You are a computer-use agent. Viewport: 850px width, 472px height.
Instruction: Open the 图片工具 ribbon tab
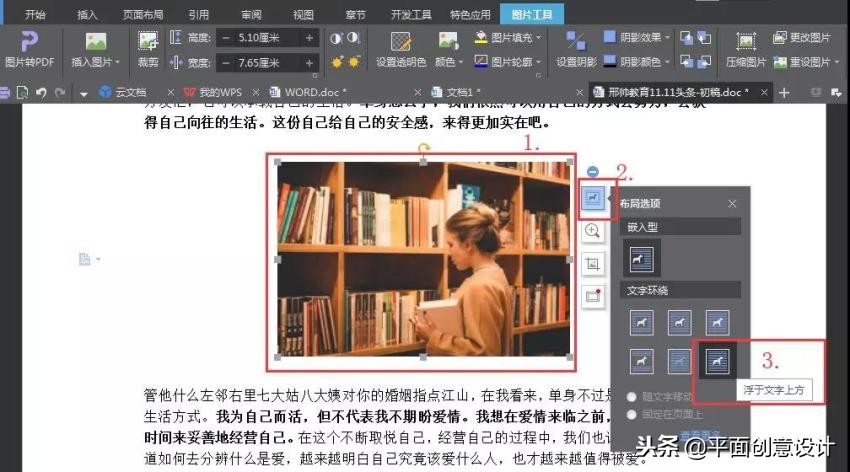tap(532, 15)
